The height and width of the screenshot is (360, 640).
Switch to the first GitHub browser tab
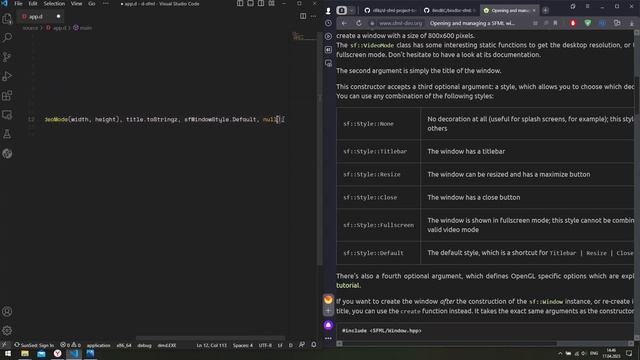[390, 10]
